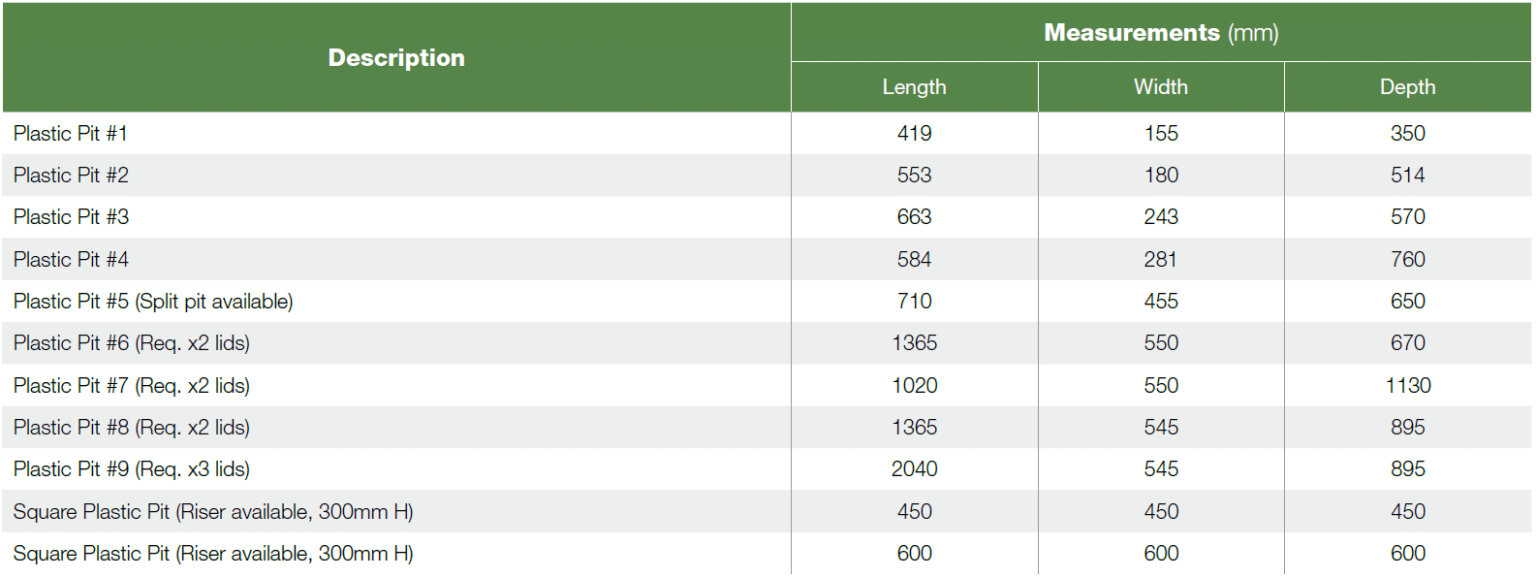Select Plastic Pit #2 width value 180

(1161, 175)
